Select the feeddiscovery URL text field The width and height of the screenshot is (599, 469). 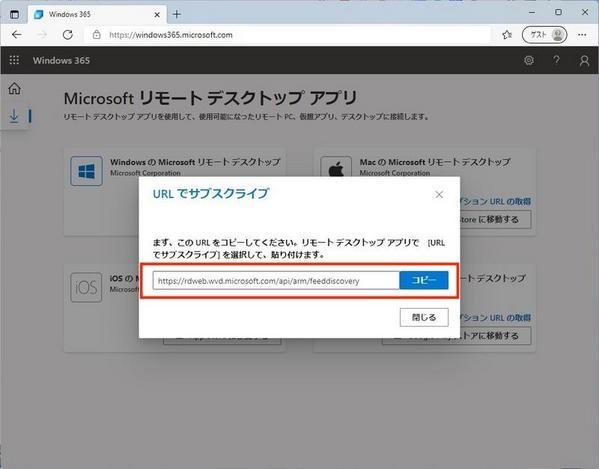pos(276,281)
